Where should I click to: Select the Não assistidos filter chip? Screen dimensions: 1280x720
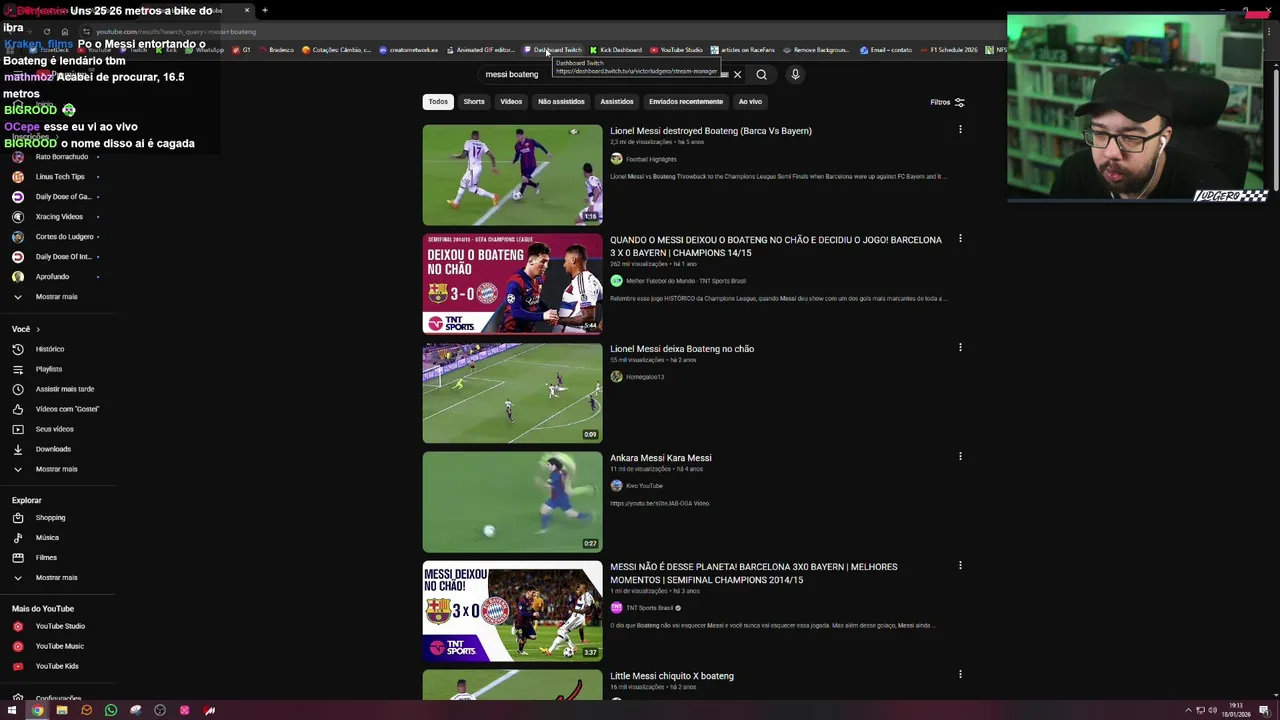click(561, 101)
